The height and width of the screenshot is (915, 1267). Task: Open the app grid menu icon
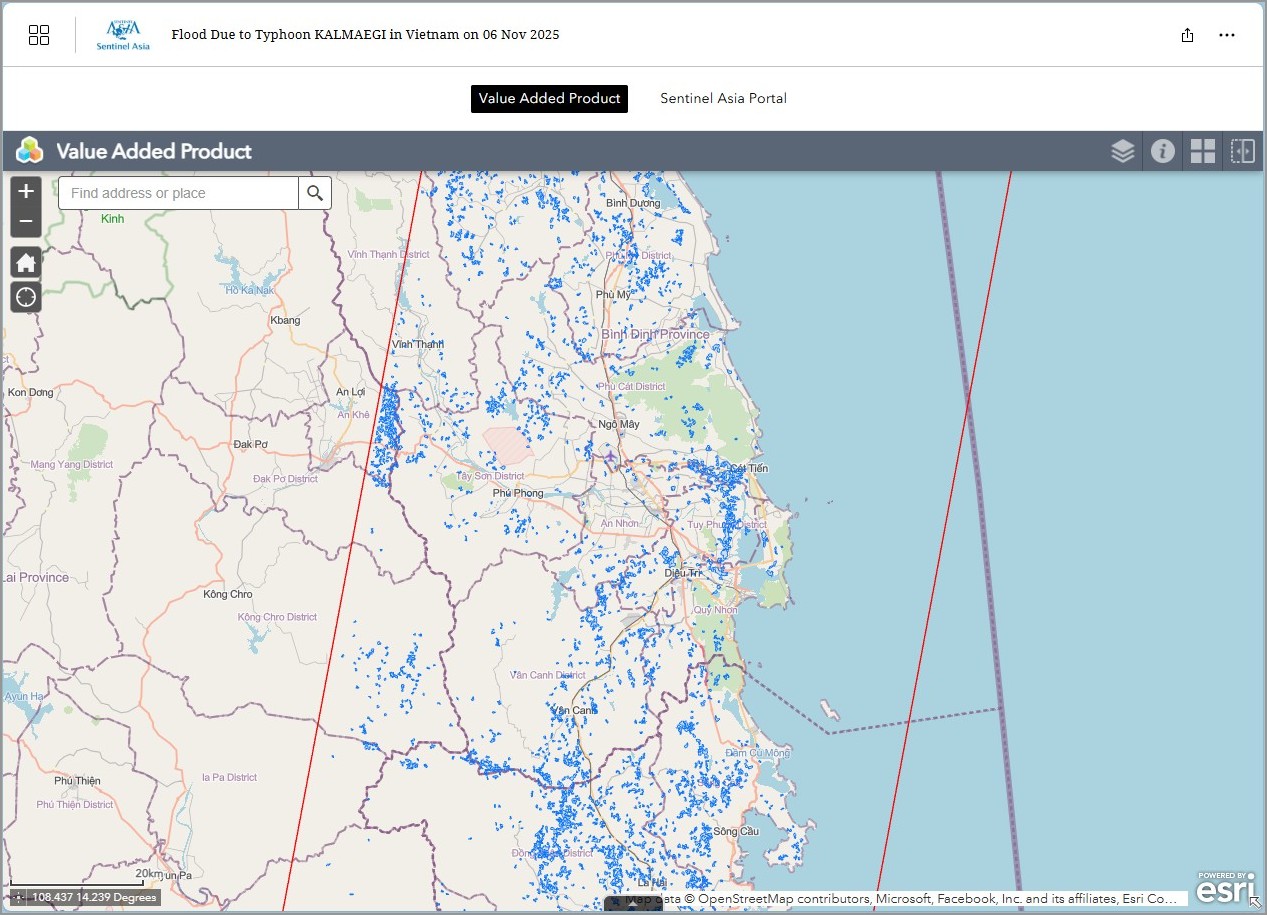click(39, 35)
